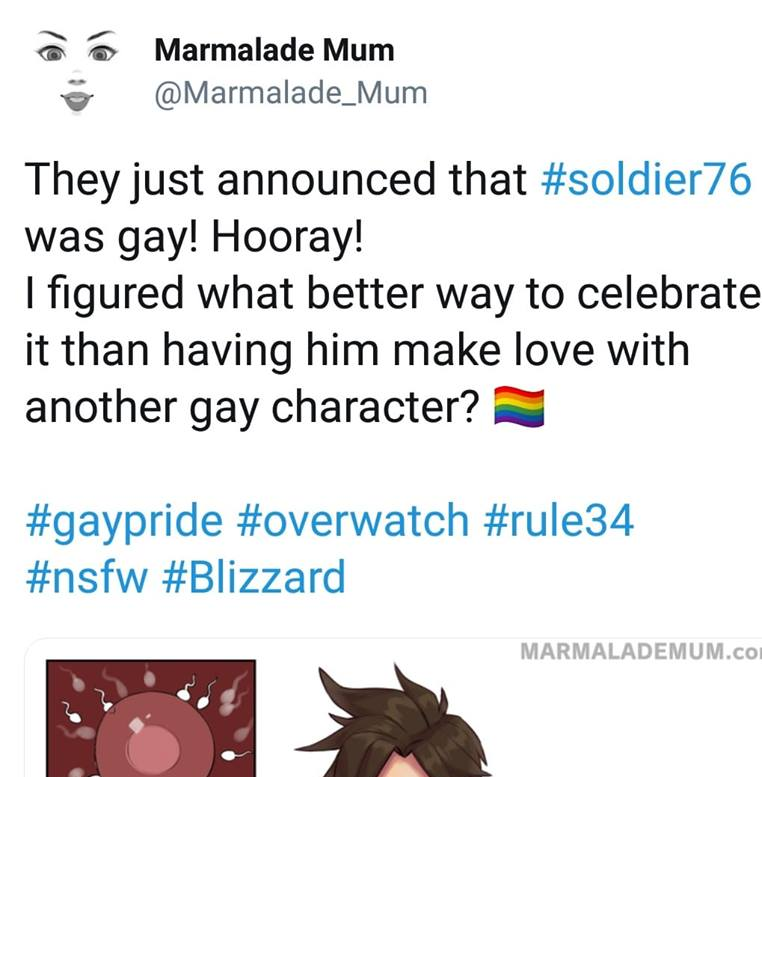Open the dark red comic panel thumbnail
This screenshot has height=960, width=762.
point(151,718)
